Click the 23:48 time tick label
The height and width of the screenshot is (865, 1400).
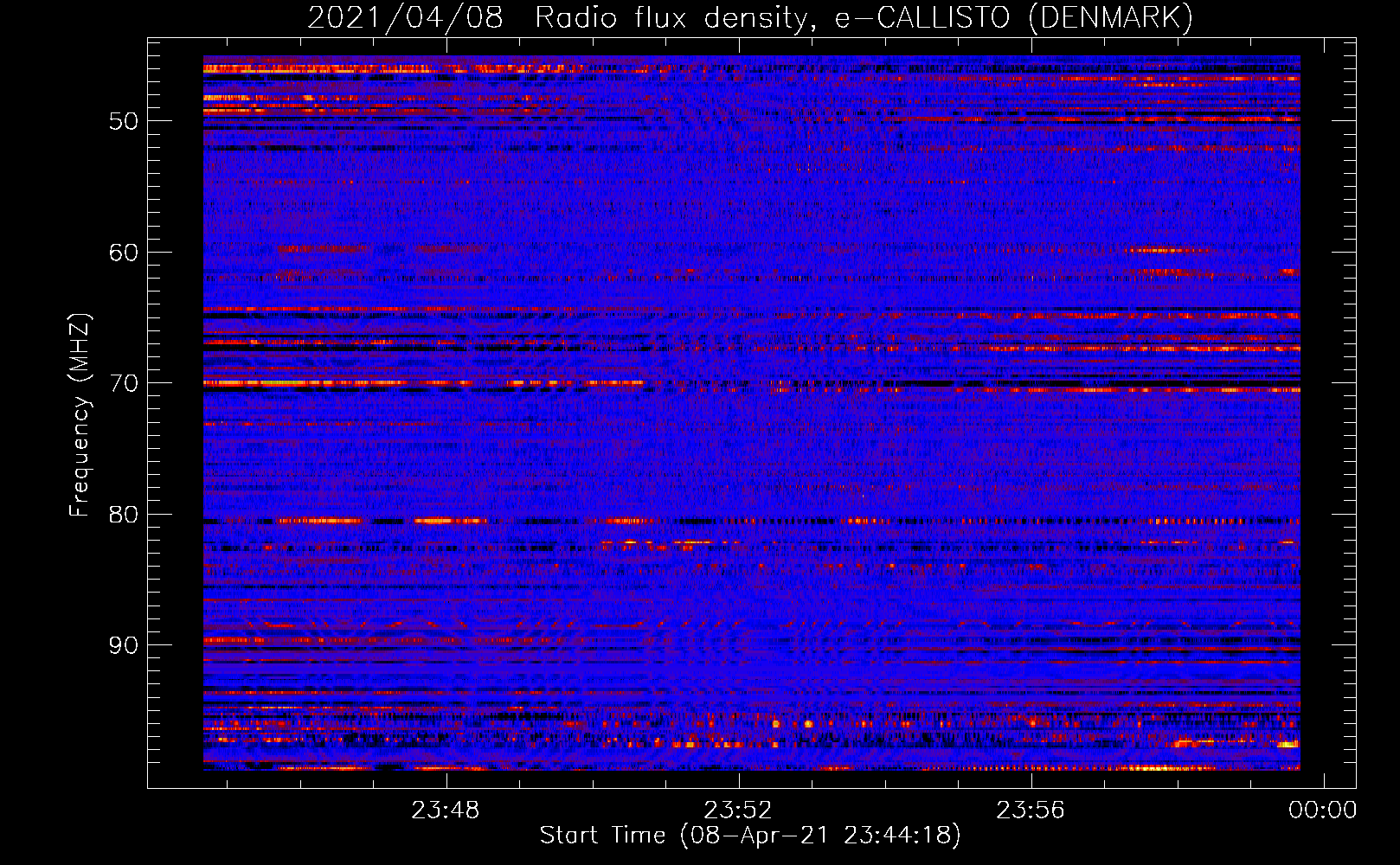[x=446, y=811]
